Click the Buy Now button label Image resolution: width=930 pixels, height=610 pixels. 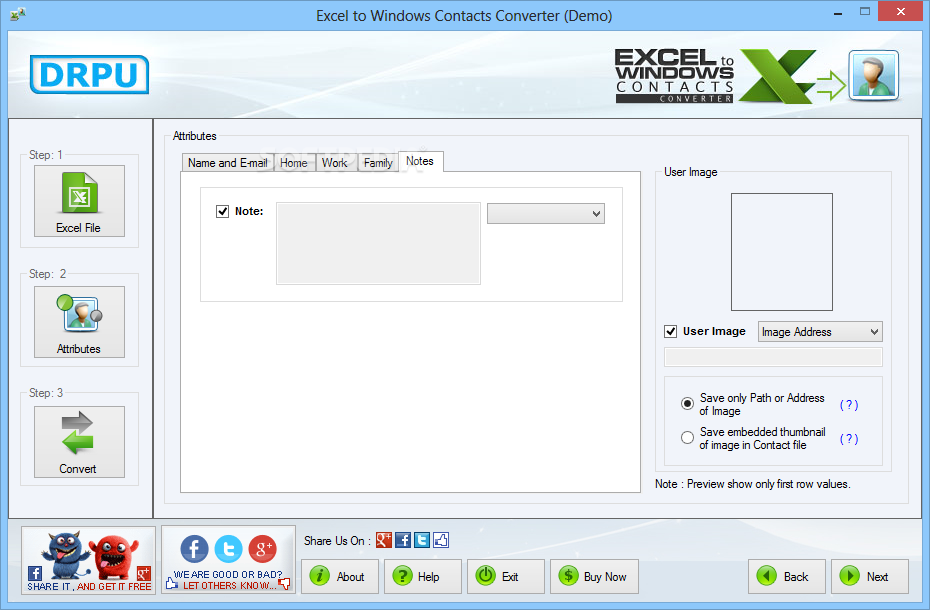pos(605,577)
